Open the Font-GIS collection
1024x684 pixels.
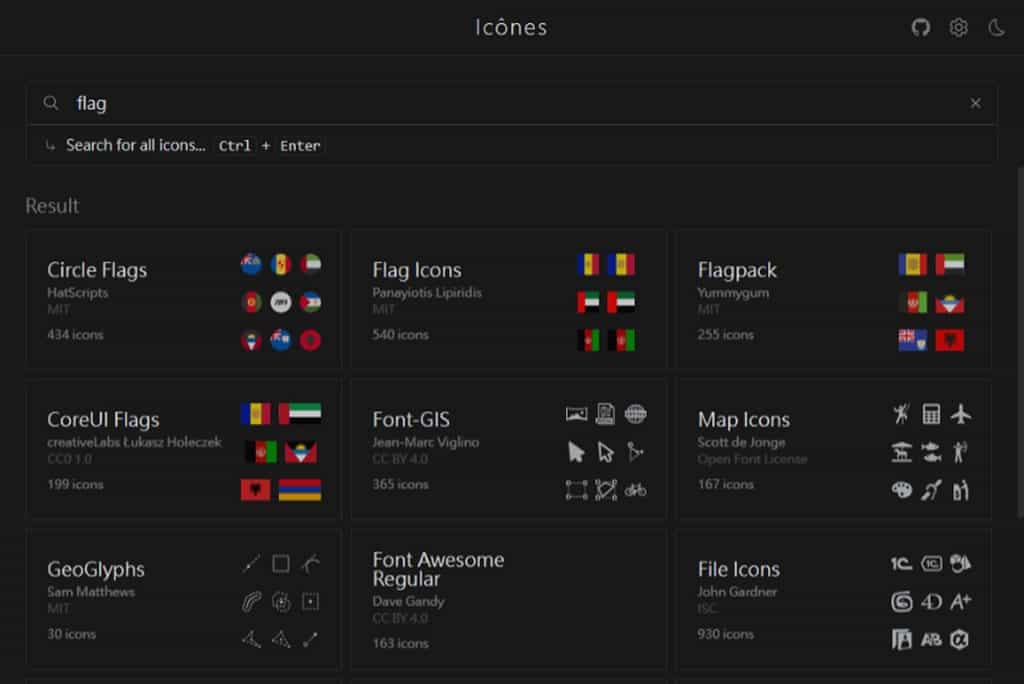(508, 449)
